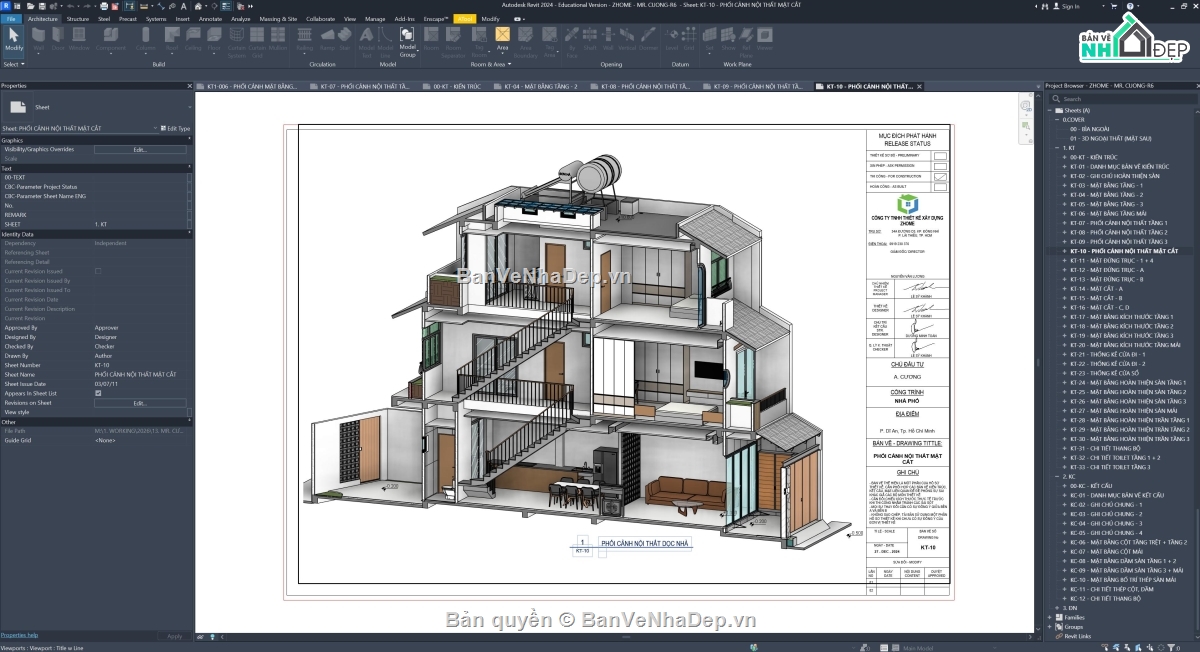Toggle Appears In Sheet List checkbox
The height and width of the screenshot is (652, 1200).
98,393
